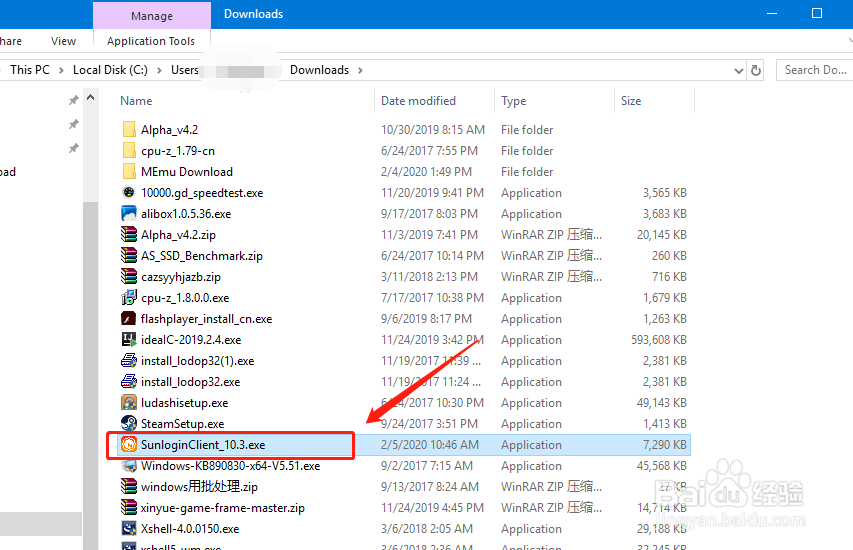Click the 593,608 KB size value
The width and height of the screenshot is (853, 550).
point(659,340)
